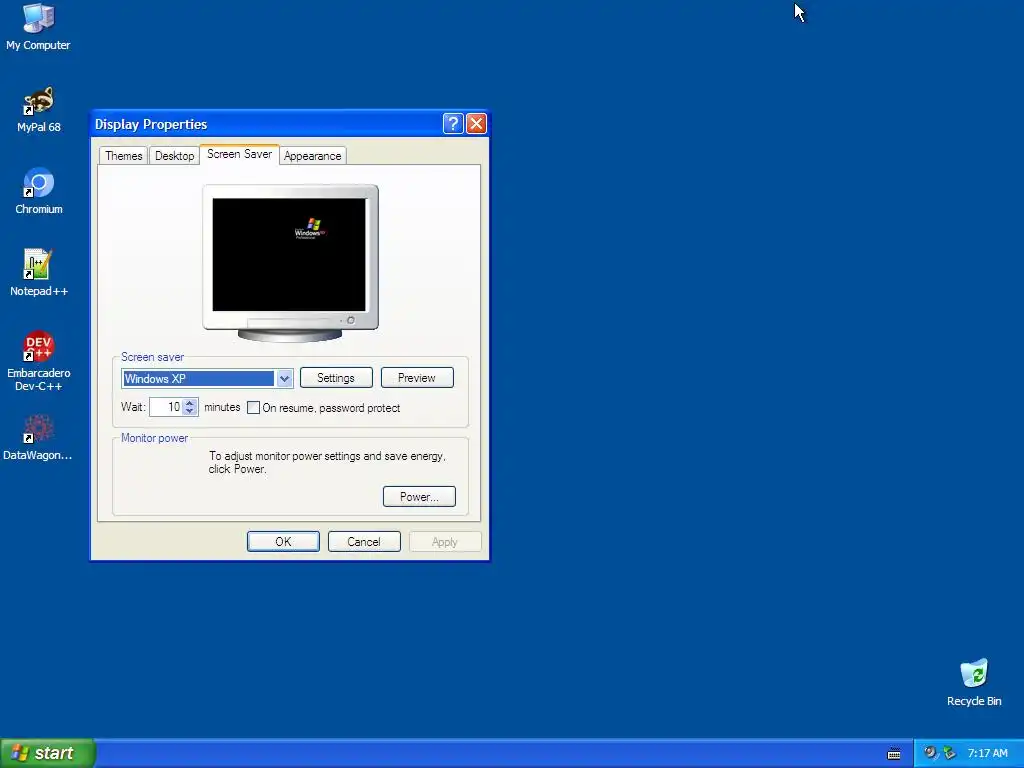Open the Start menu

click(48, 753)
